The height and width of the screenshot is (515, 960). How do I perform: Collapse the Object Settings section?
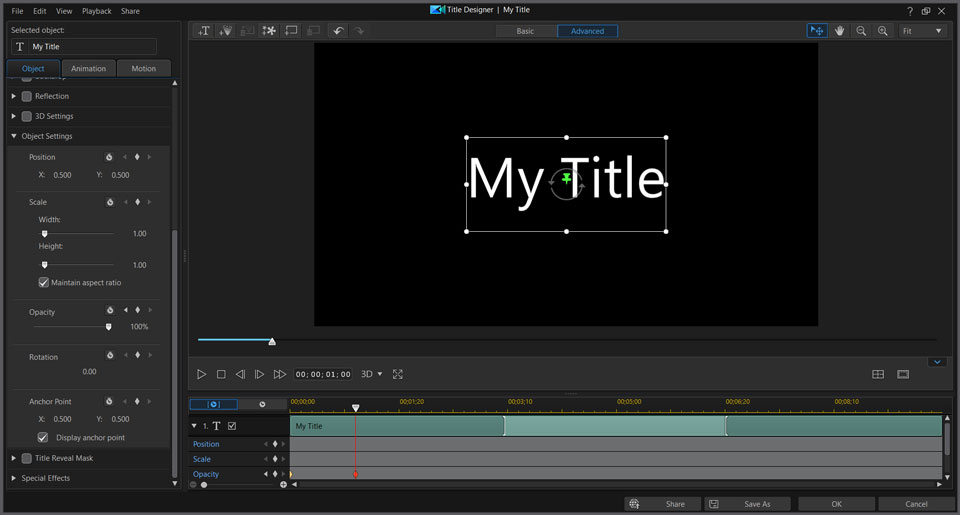(14, 136)
